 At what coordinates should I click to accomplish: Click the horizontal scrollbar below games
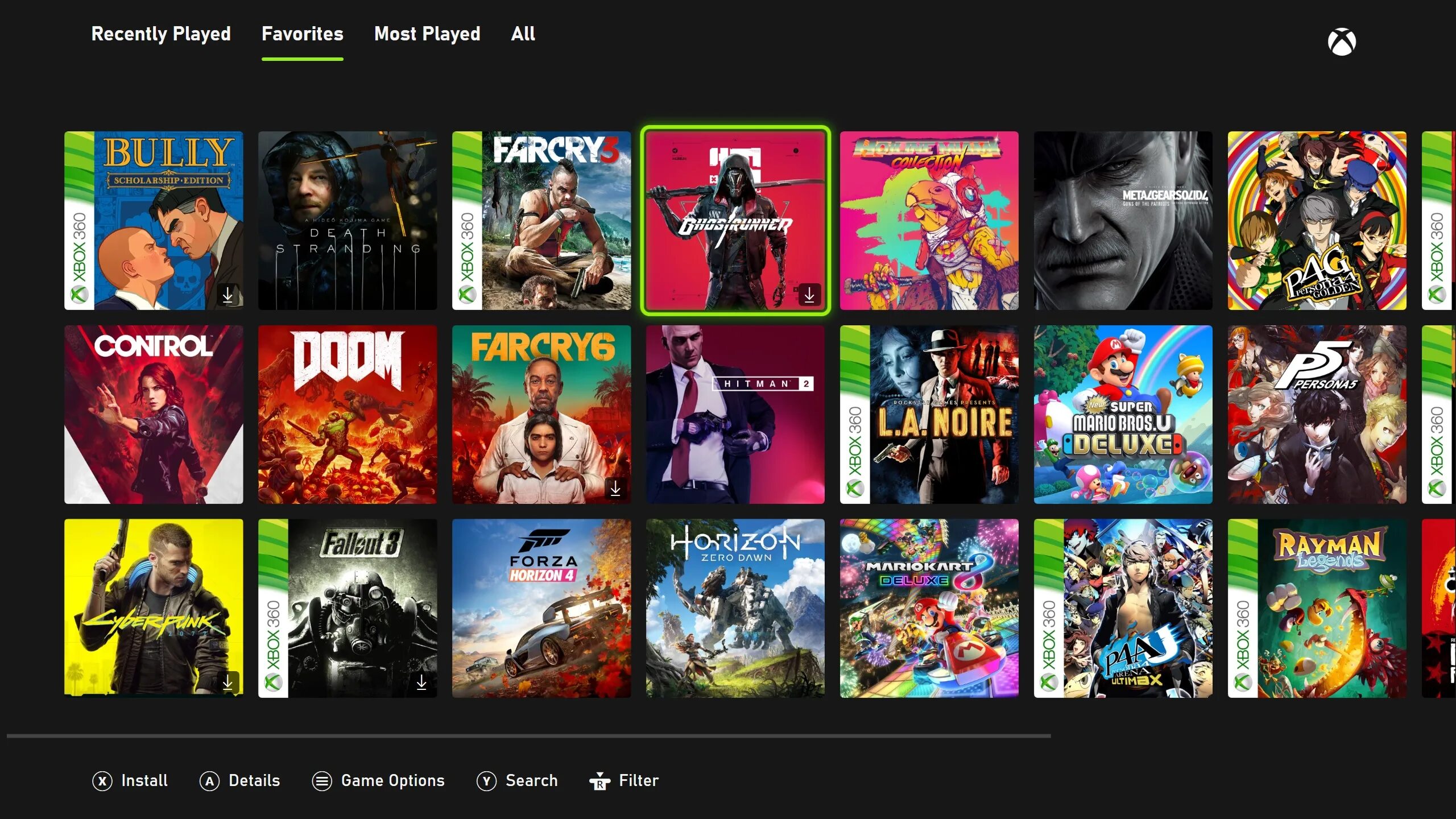click(529, 736)
